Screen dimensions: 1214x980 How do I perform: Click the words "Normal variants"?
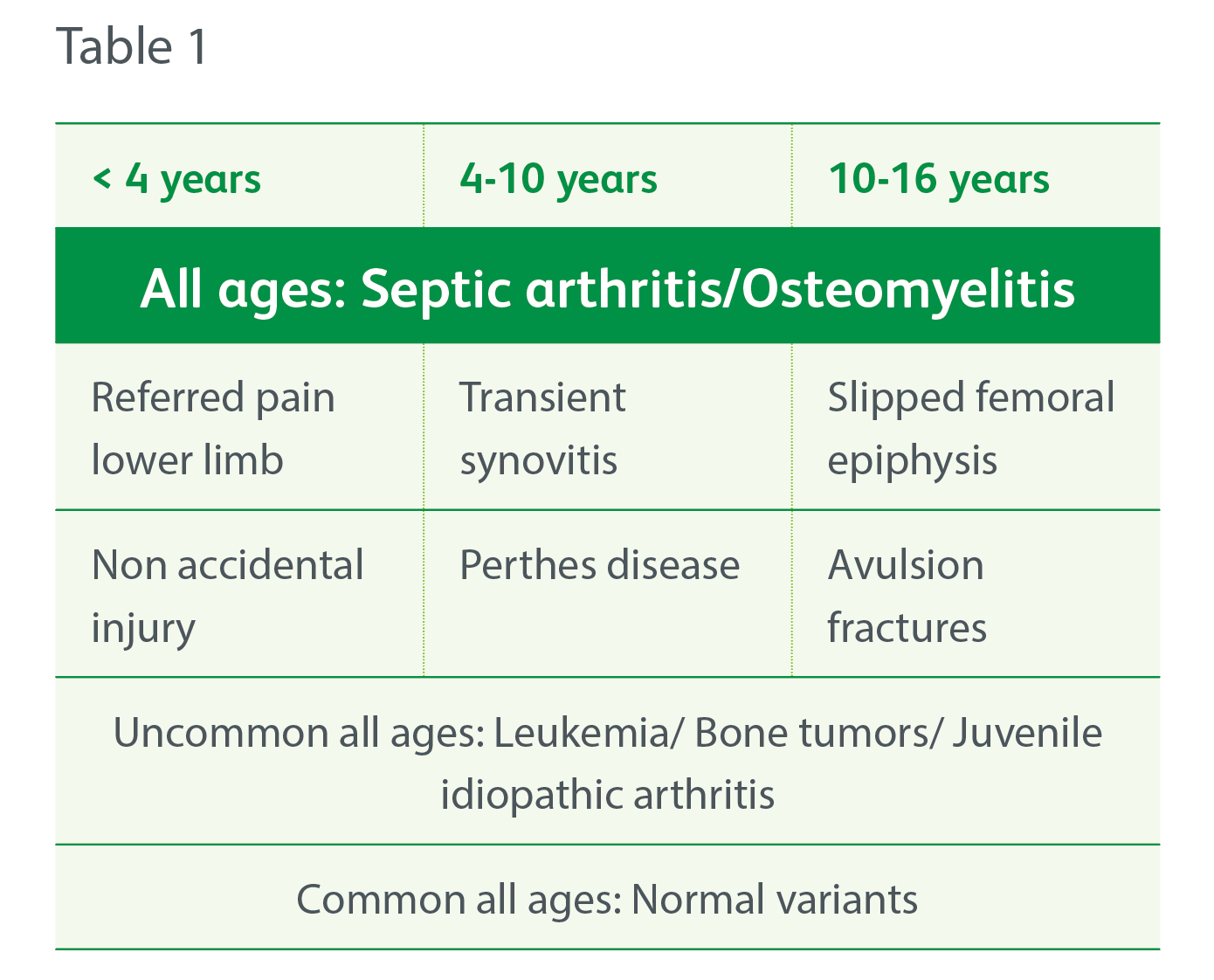click(x=774, y=899)
